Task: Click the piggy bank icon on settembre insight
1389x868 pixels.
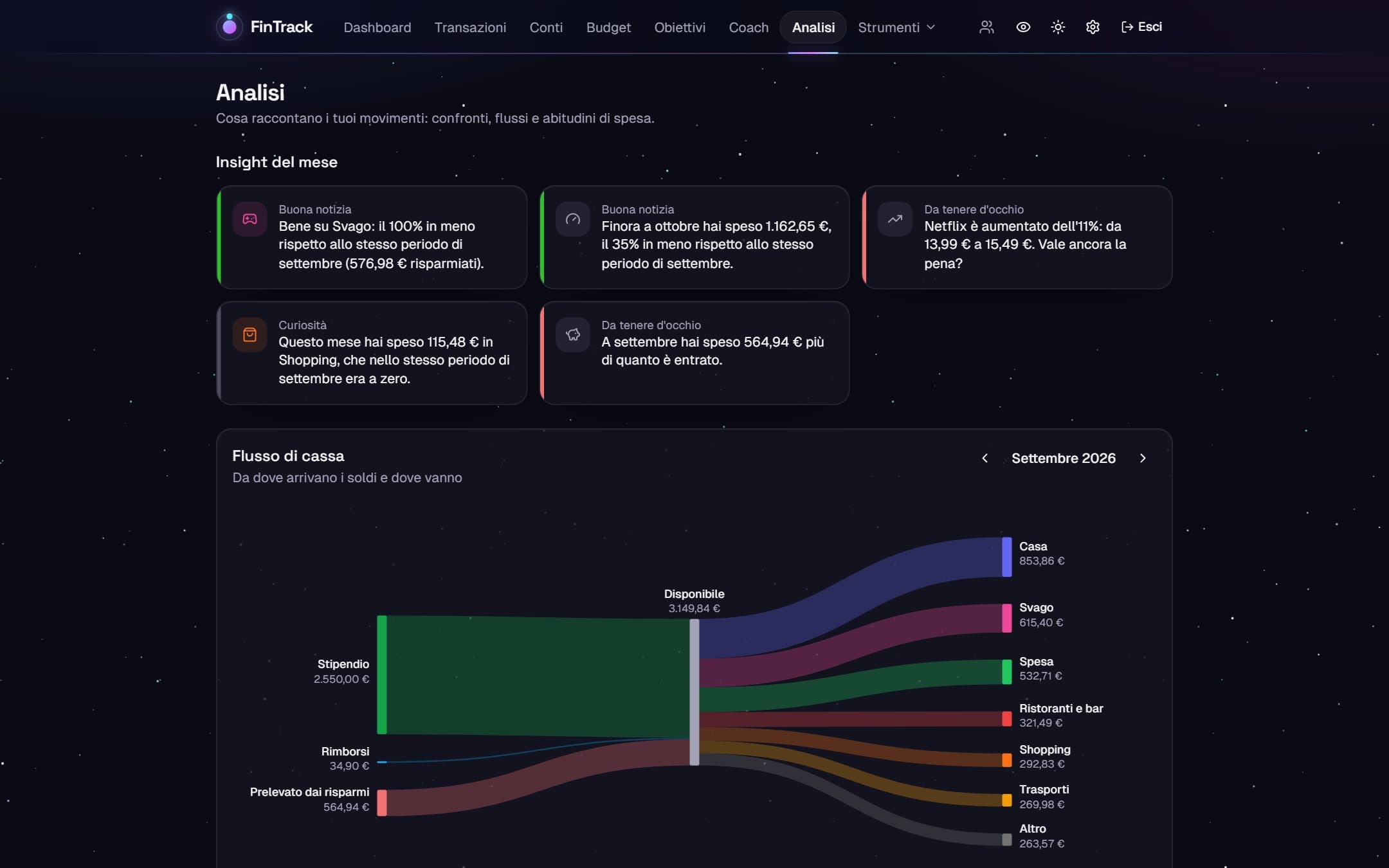Action: [x=572, y=335]
